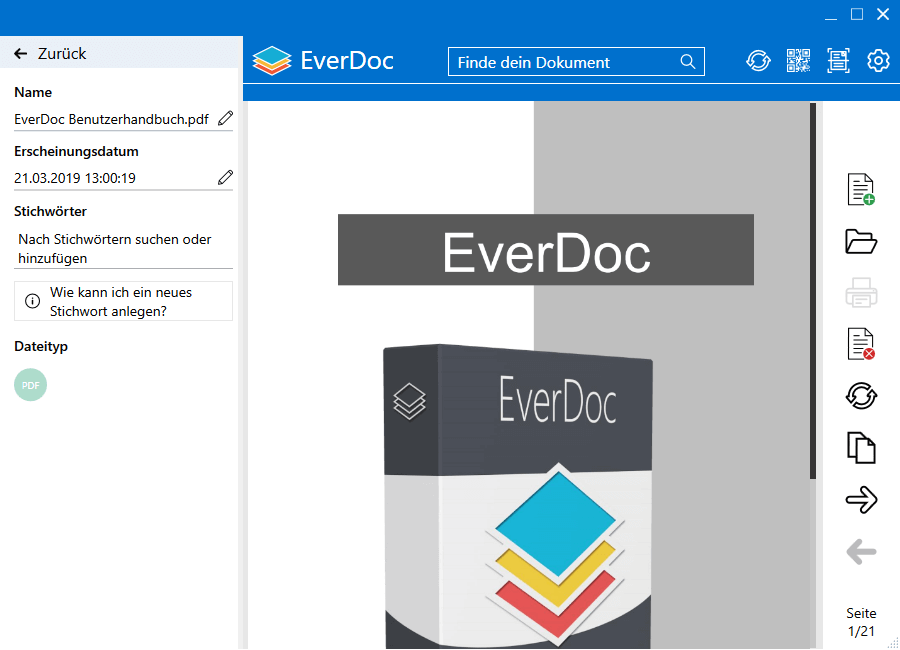Go back using the Zurück button

coord(42,53)
